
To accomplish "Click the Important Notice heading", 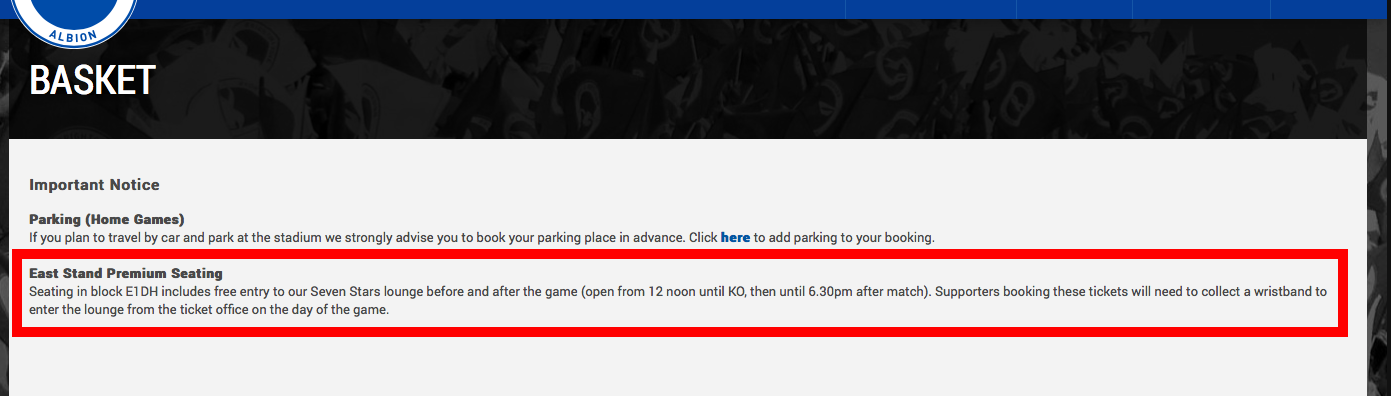I will pyautogui.click(x=94, y=185).
